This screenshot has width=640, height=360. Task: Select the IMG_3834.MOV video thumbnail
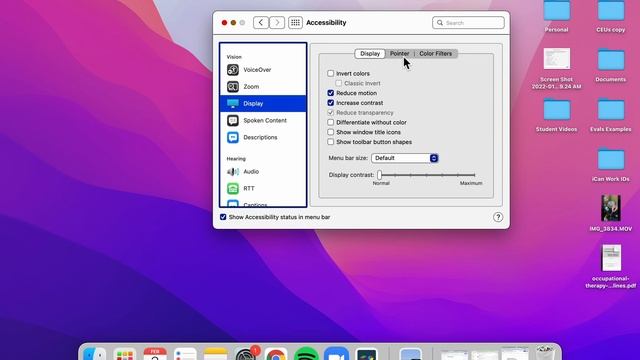pyautogui.click(x=611, y=208)
